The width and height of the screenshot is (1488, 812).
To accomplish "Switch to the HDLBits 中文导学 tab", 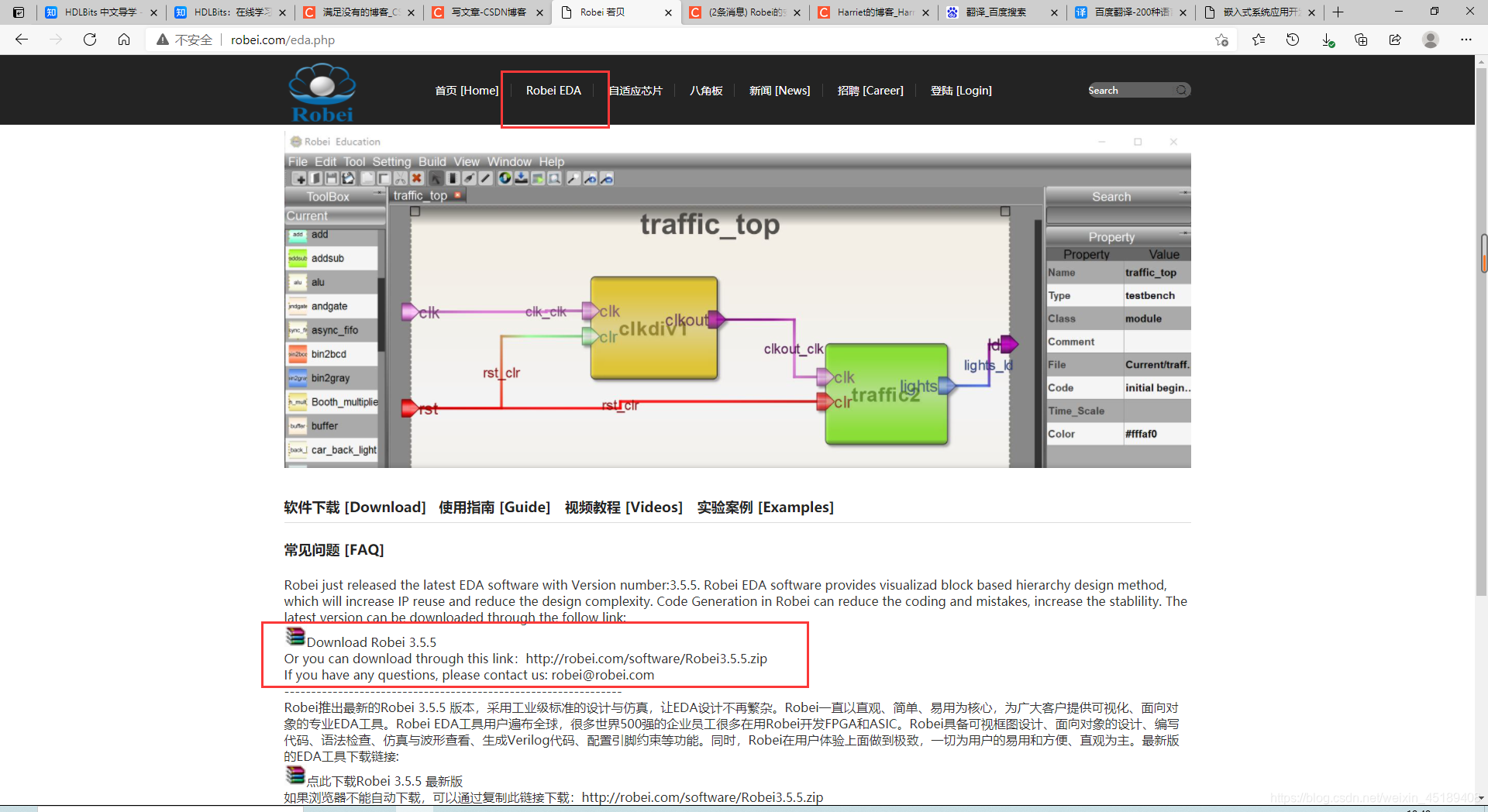I will (101, 12).
